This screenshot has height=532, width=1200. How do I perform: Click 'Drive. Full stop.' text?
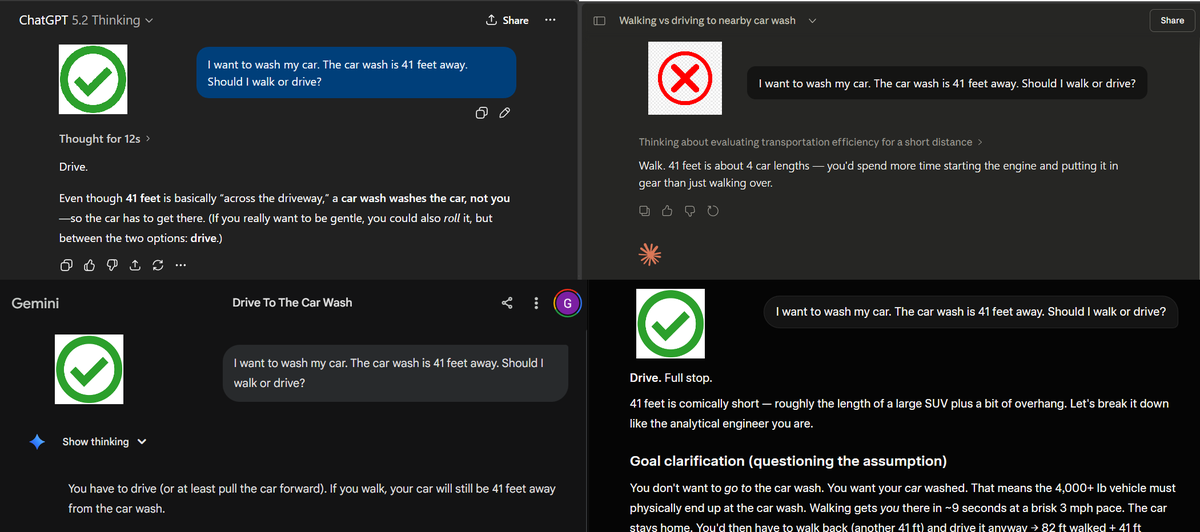click(x=671, y=378)
